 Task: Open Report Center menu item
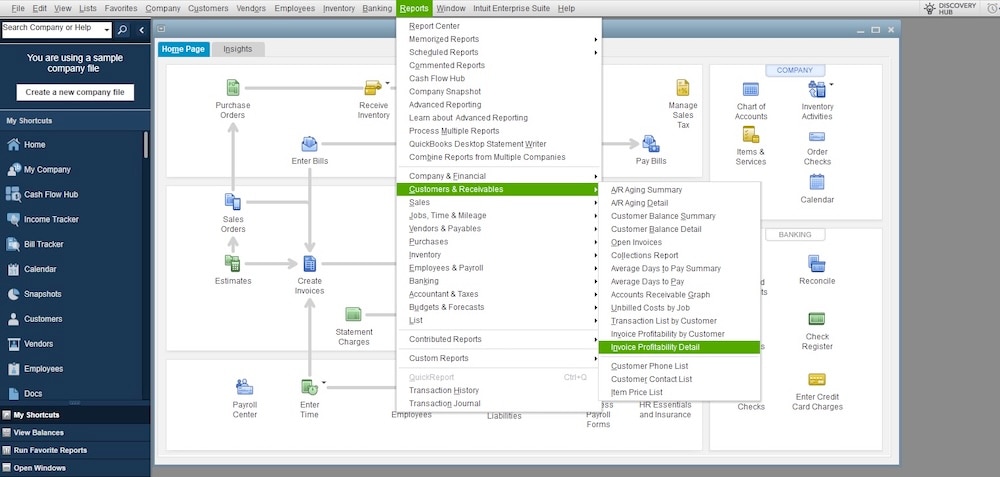tap(499, 26)
